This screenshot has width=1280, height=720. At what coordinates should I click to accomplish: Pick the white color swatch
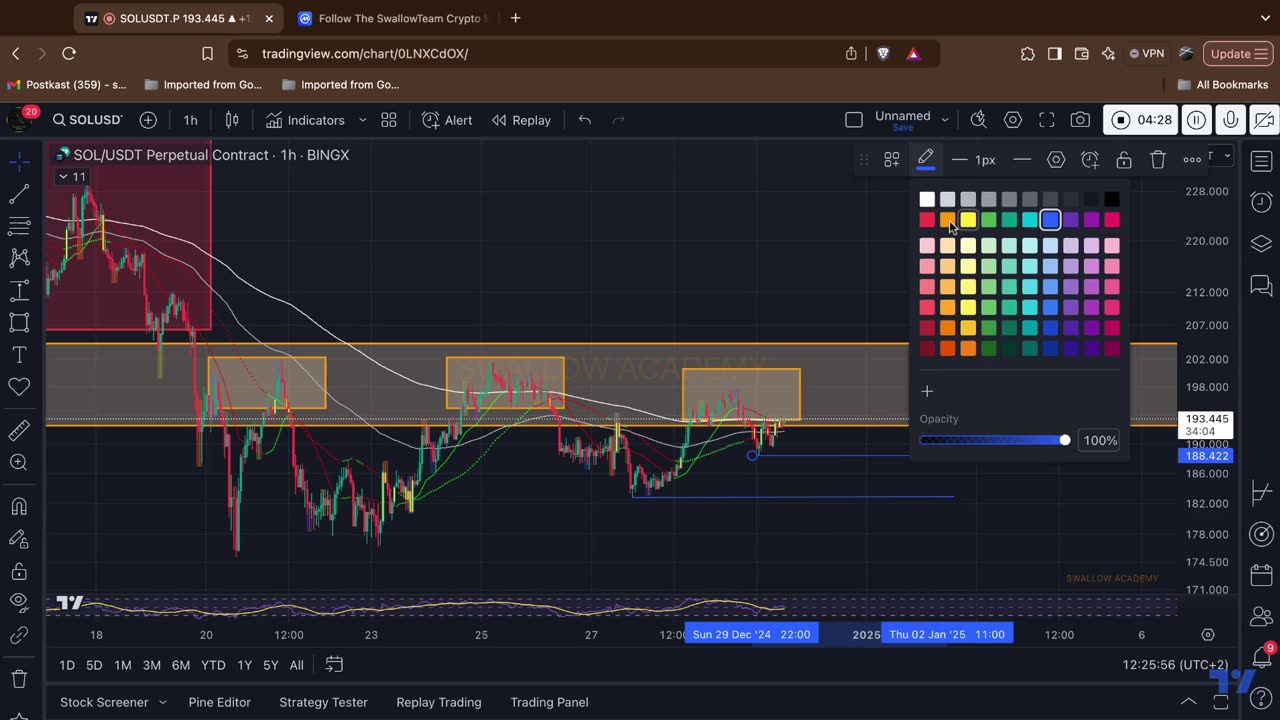point(927,199)
